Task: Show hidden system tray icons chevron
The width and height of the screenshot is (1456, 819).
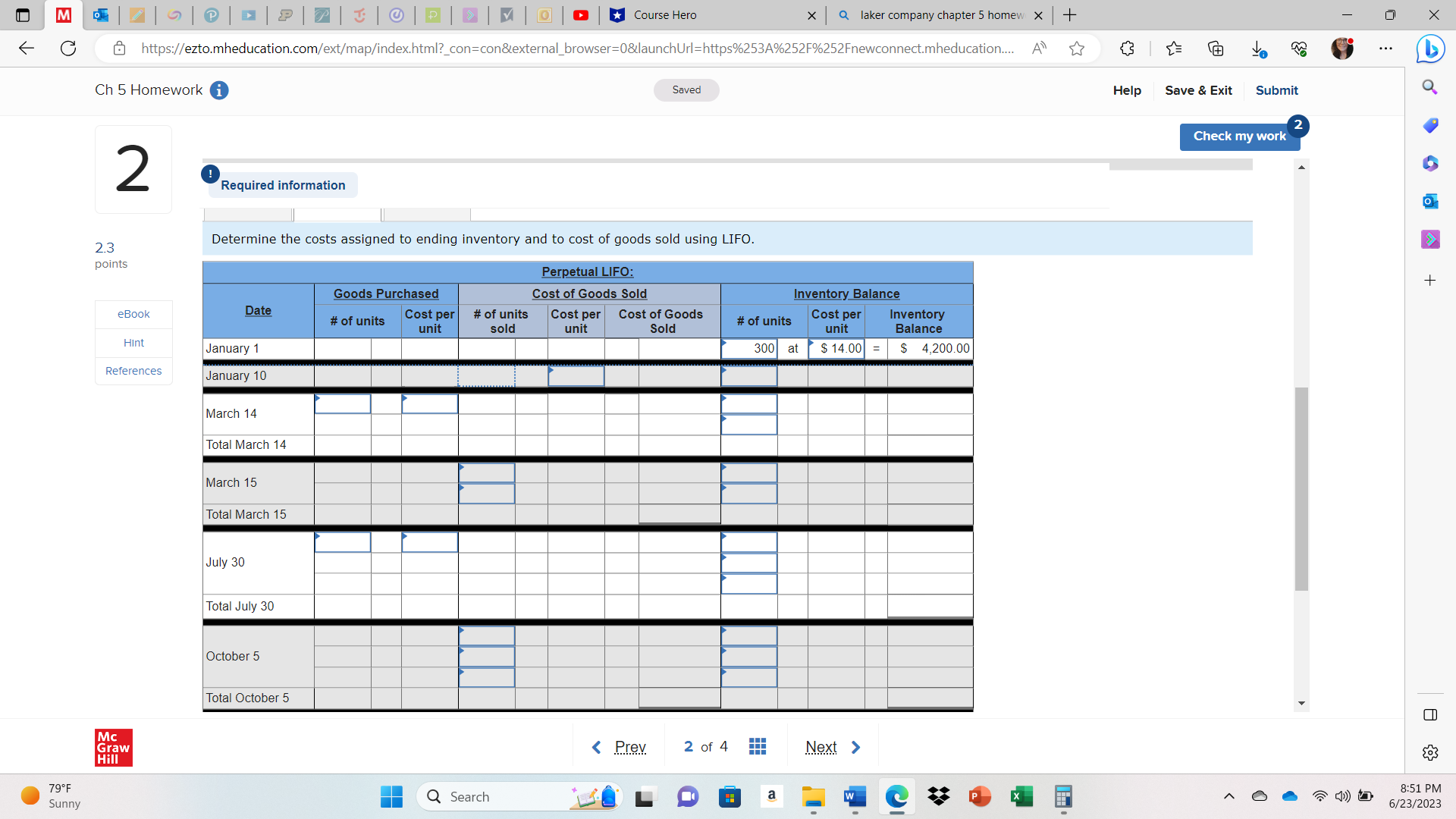Action: tap(1228, 796)
